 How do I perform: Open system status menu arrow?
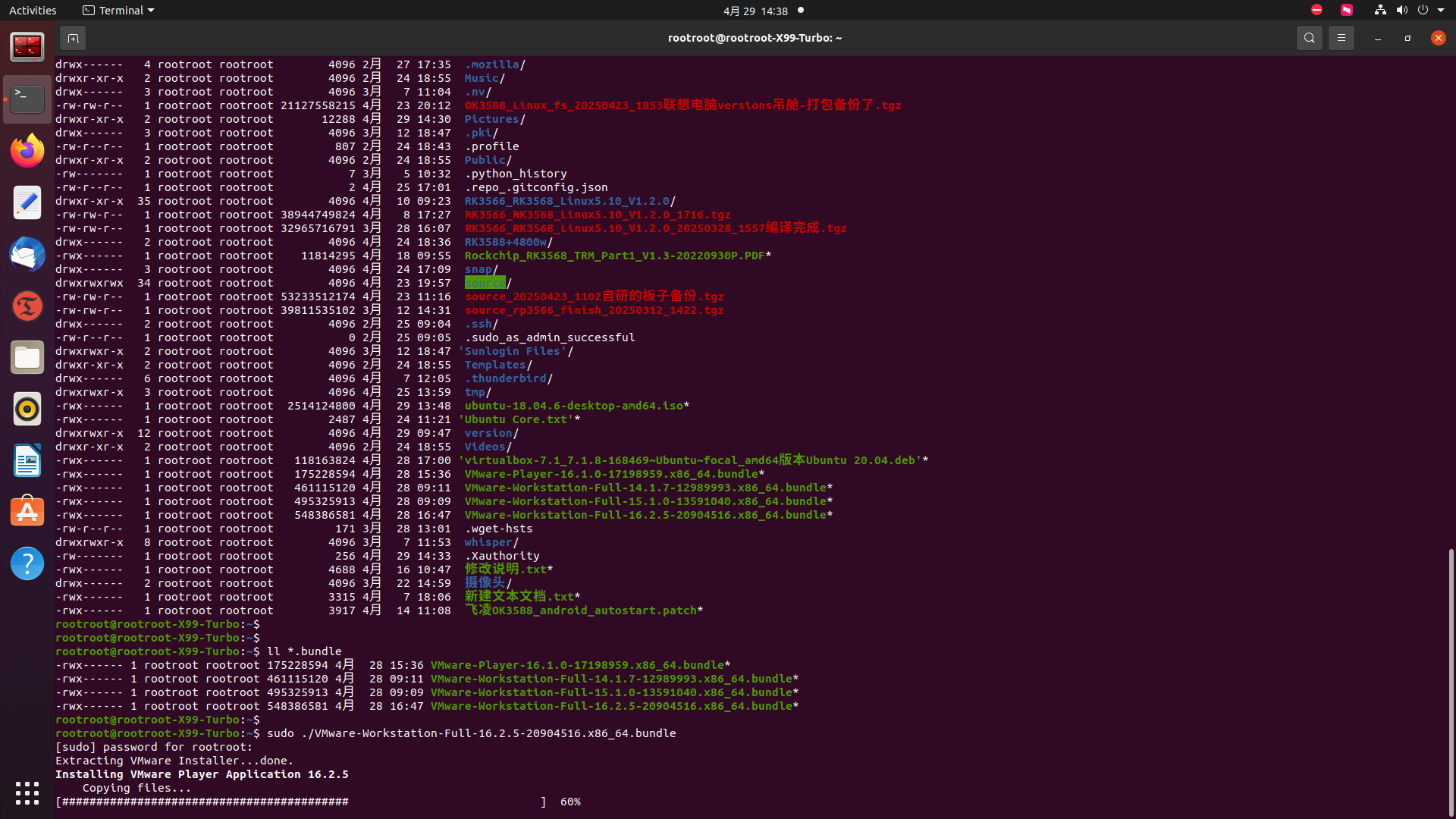pyautogui.click(x=1441, y=11)
